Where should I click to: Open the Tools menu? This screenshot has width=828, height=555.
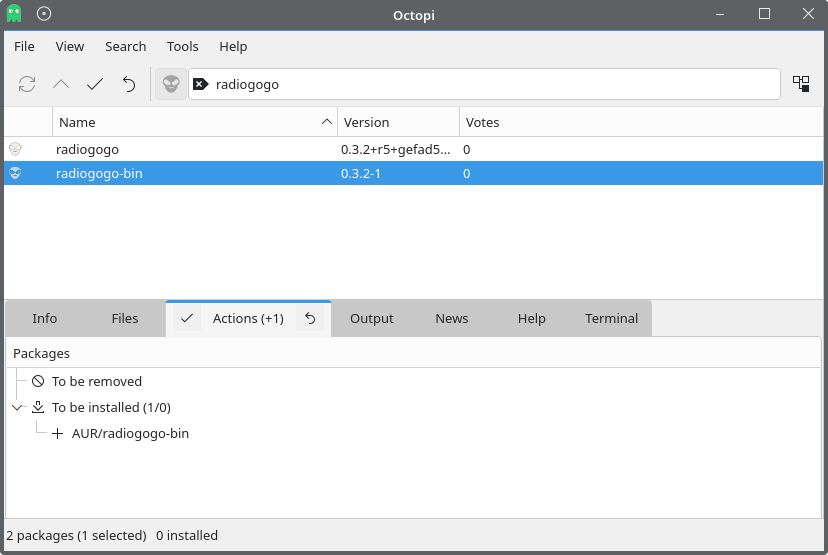183,46
